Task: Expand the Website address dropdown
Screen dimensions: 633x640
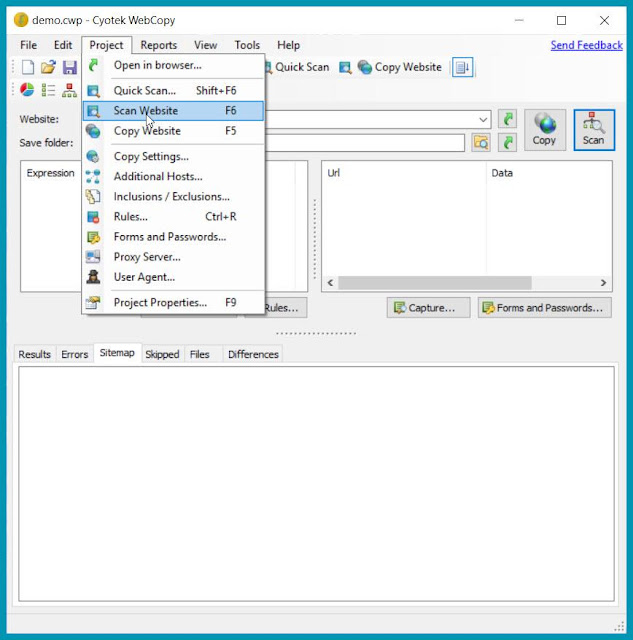Action: tap(483, 120)
